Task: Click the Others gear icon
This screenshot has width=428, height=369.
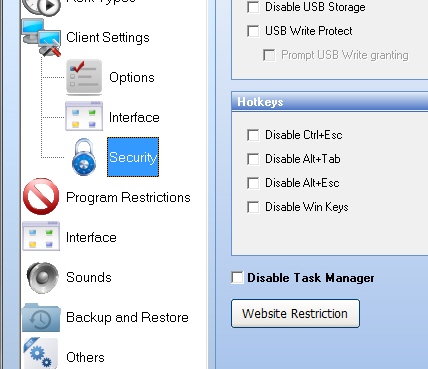Action: click(x=41, y=354)
